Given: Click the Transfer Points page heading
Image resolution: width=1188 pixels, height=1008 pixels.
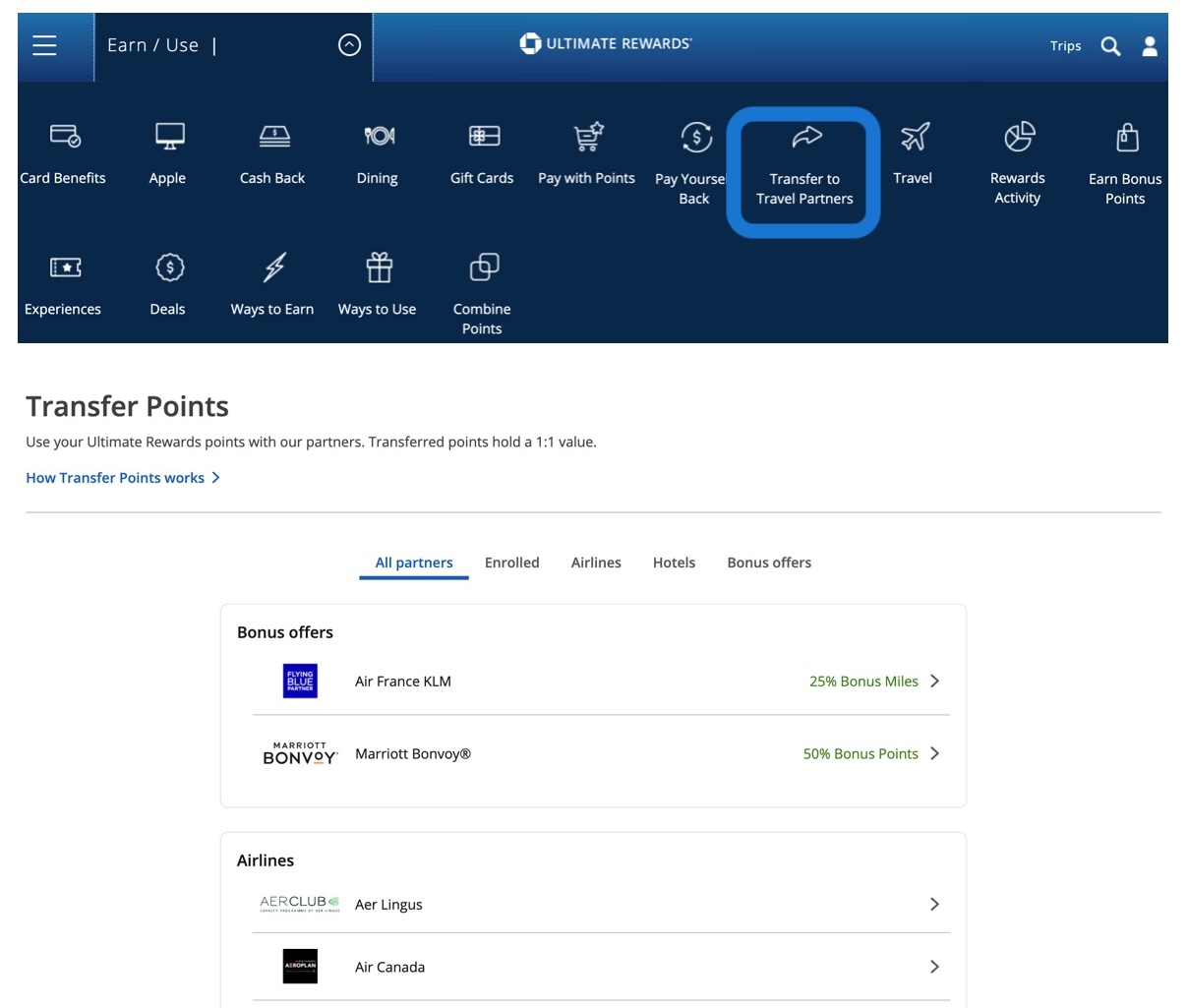Looking at the screenshot, I should [x=127, y=406].
